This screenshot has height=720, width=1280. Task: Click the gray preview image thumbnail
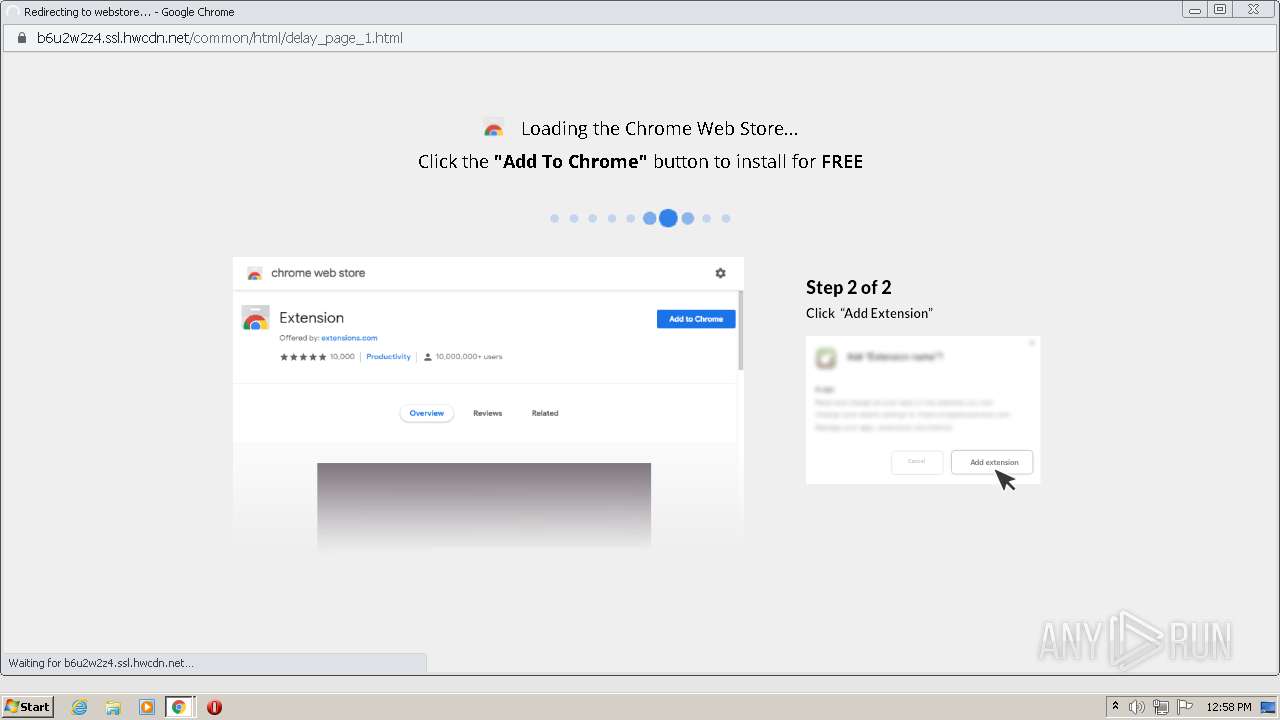(x=484, y=505)
